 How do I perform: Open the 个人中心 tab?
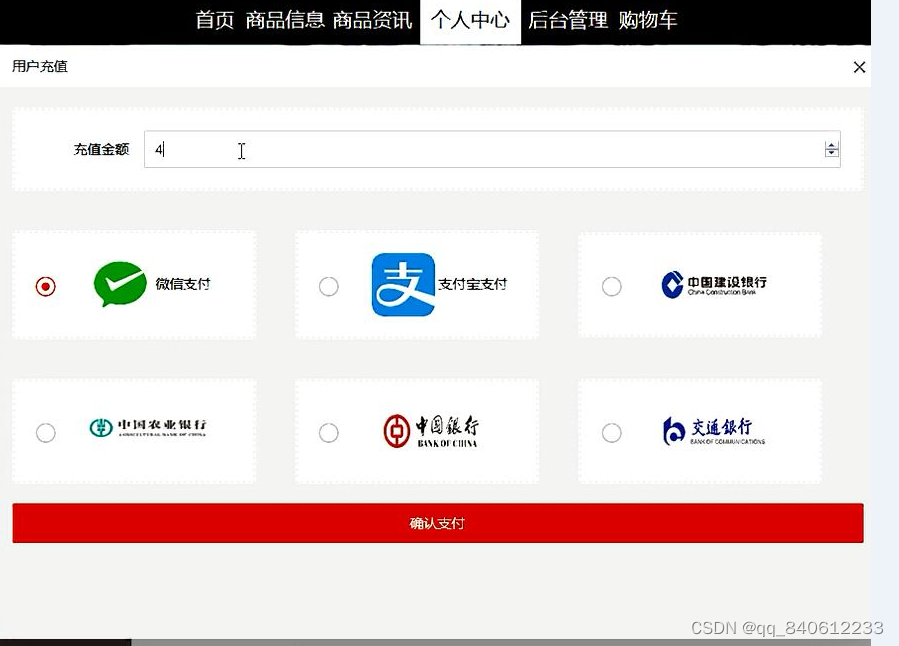coord(470,21)
